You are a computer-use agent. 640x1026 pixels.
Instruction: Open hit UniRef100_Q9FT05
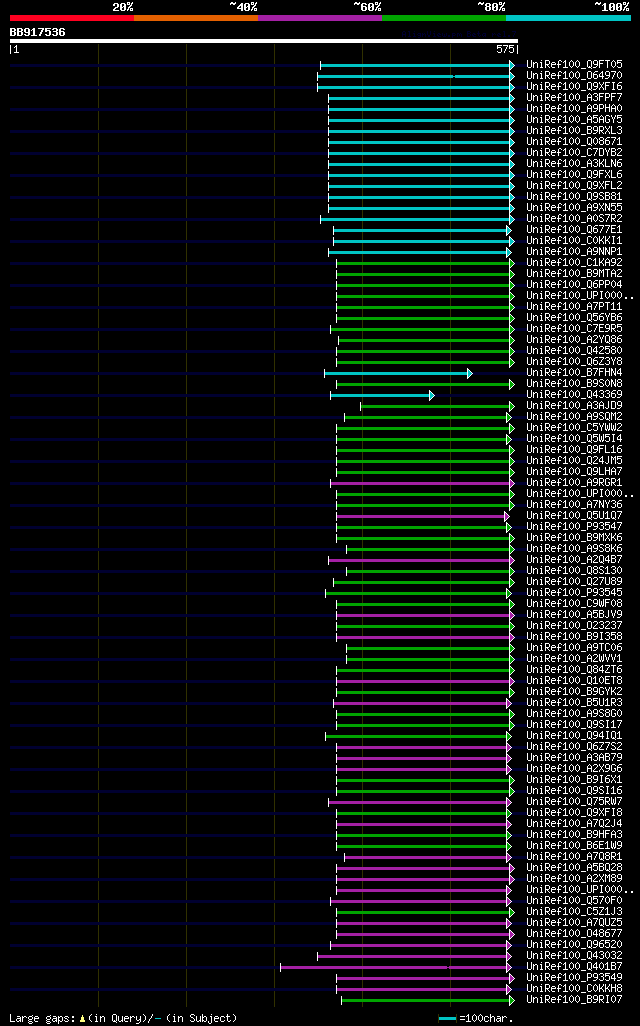tap(575, 64)
